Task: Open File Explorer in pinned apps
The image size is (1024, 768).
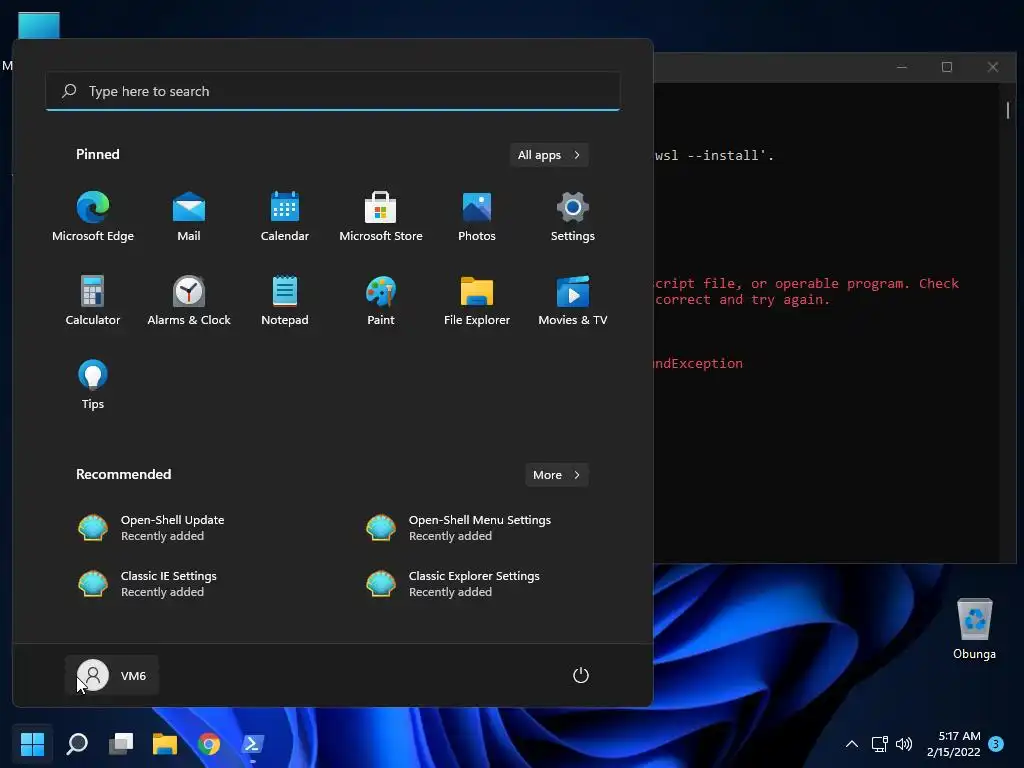Action: (477, 300)
